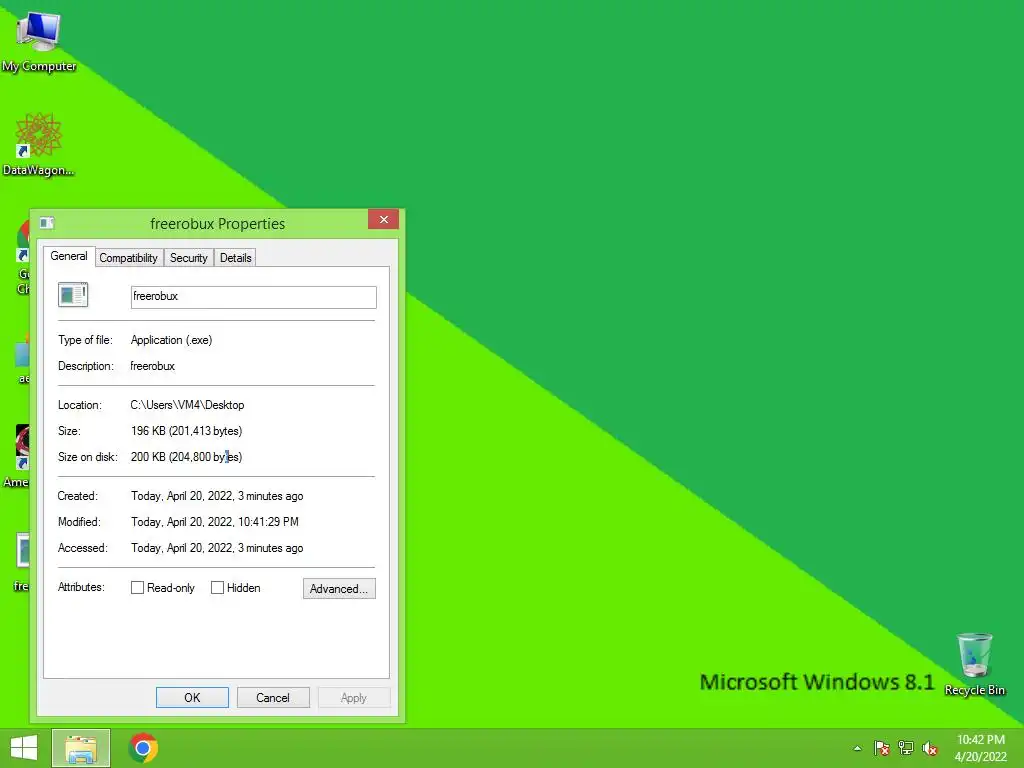Show hidden system tray icons arrow
This screenshot has height=768, width=1024.
click(857, 748)
